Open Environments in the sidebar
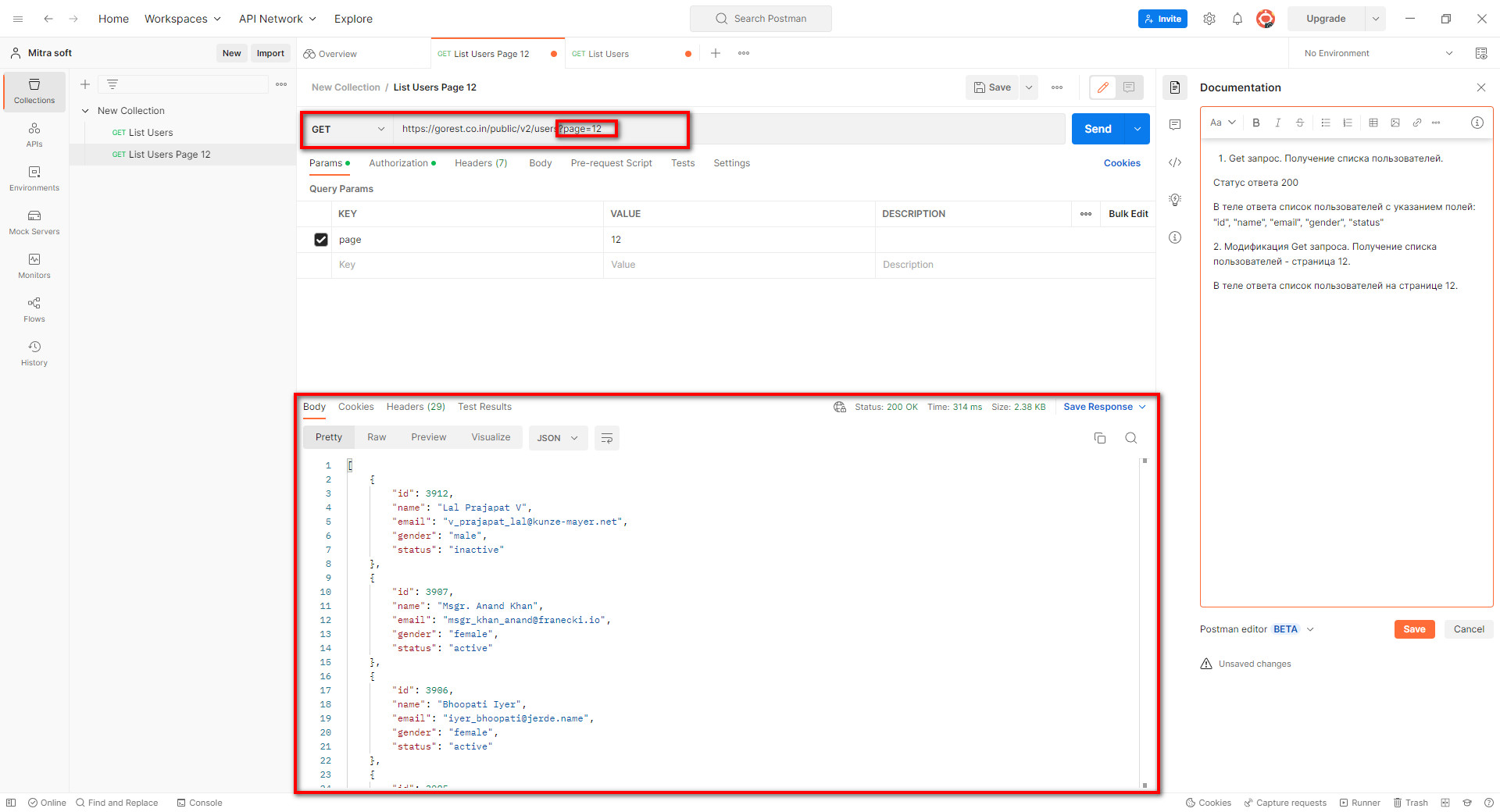This screenshot has height=812, width=1500. tap(34, 179)
